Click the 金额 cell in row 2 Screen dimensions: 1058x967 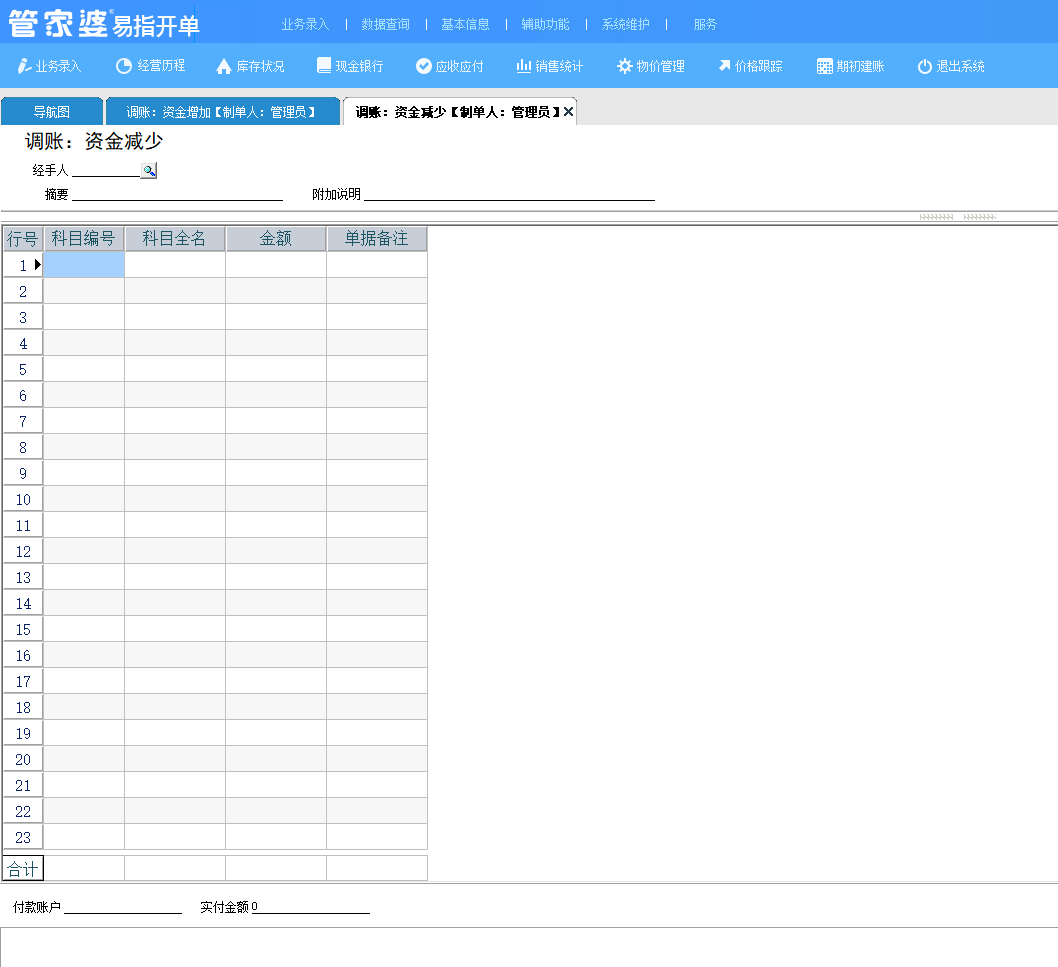tap(276, 291)
